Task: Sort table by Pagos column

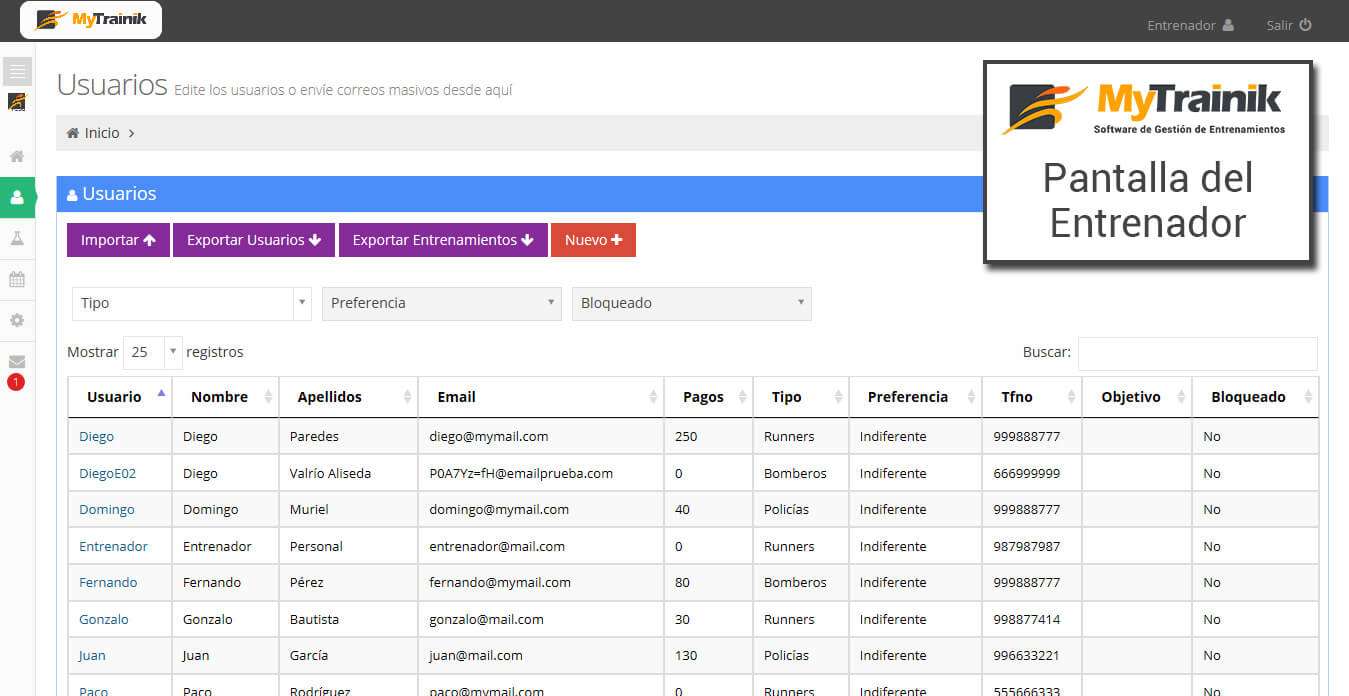Action: click(709, 397)
